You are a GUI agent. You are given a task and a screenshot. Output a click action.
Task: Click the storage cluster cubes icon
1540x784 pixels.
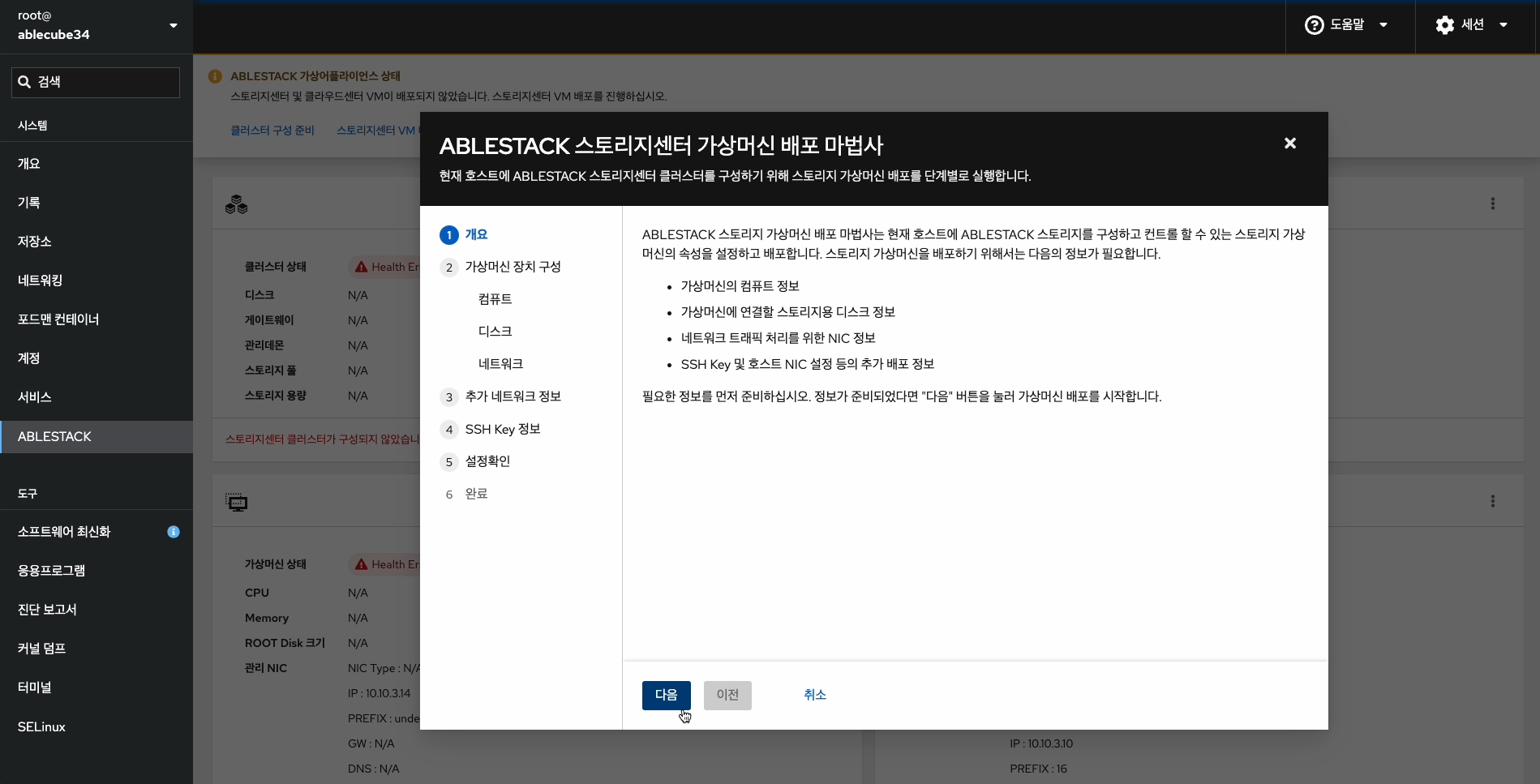click(236, 204)
